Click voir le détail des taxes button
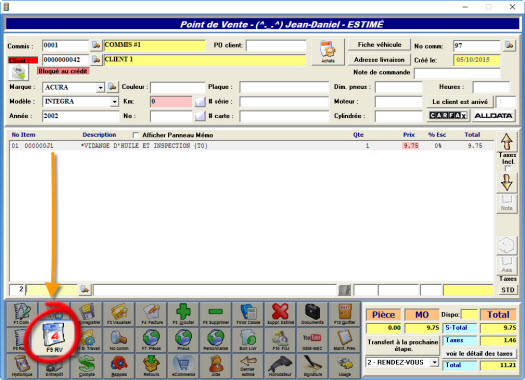This screenshot has width=525, height=380. (x=479, y=354)
